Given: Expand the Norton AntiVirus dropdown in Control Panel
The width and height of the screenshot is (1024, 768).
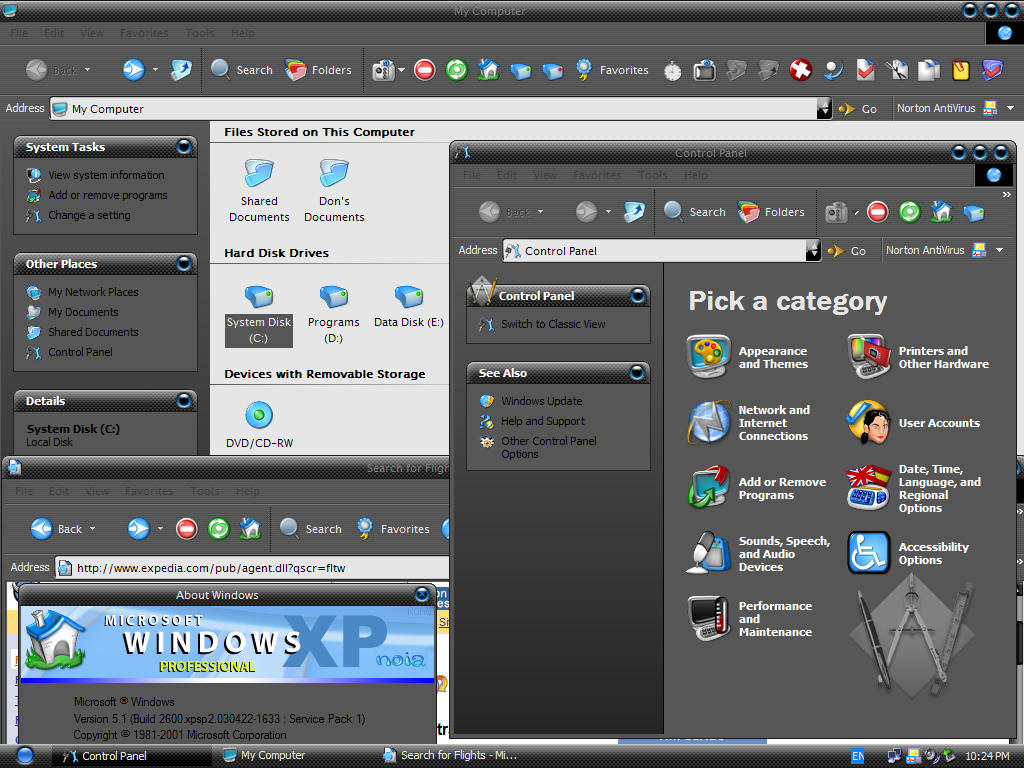Looking at the screenshot, I should click(999, 250).
